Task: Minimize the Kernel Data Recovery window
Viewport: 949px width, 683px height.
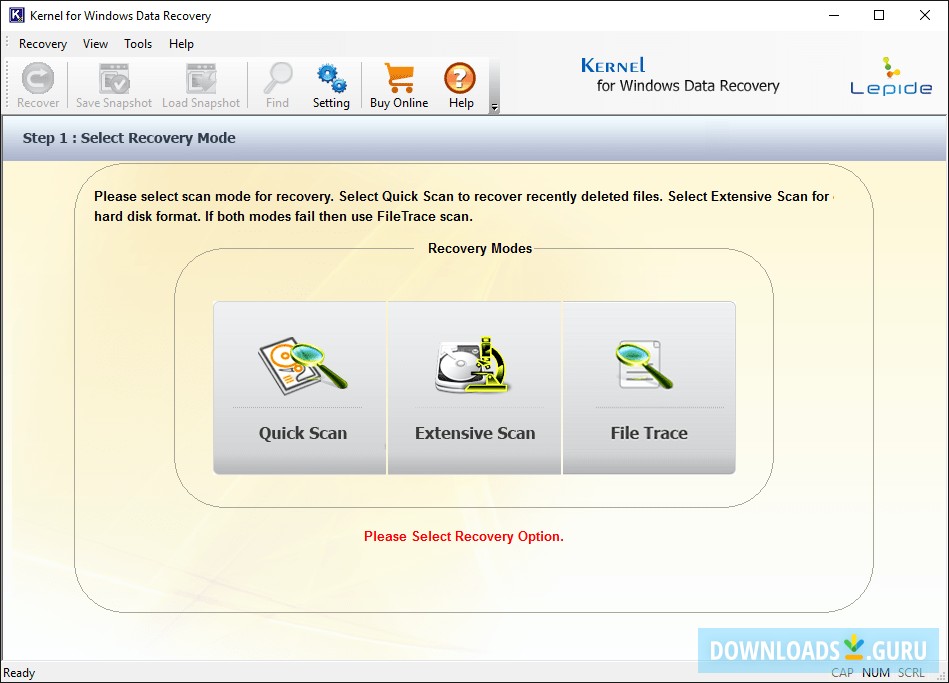Action: (x=834, y=15)
